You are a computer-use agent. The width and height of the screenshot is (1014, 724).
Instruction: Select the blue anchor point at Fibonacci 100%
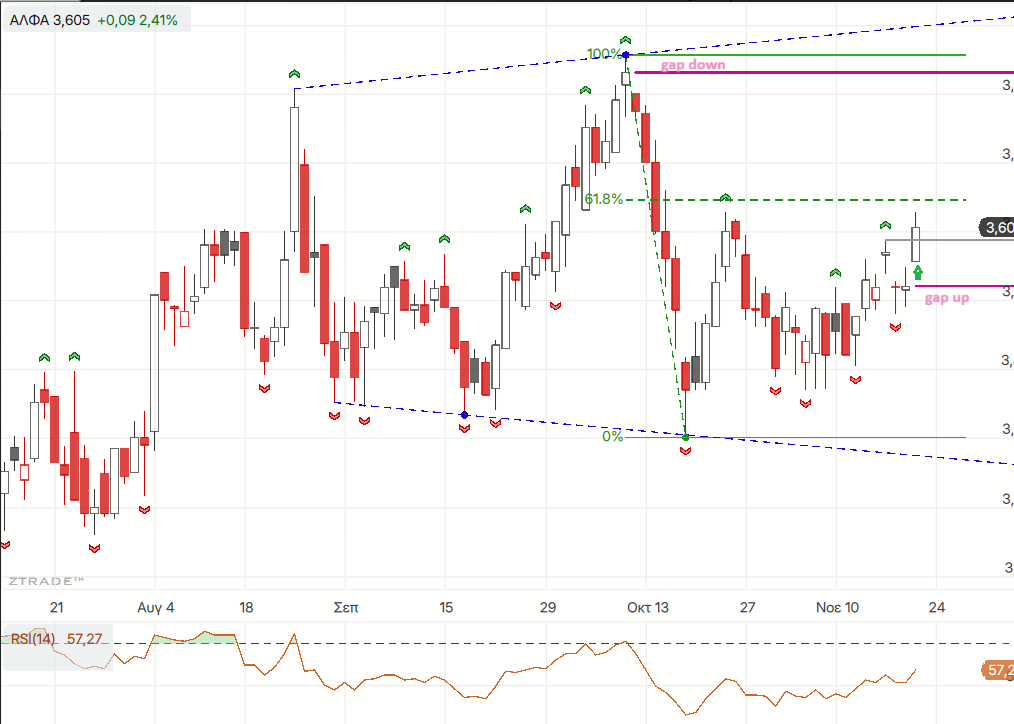(626, 54)
